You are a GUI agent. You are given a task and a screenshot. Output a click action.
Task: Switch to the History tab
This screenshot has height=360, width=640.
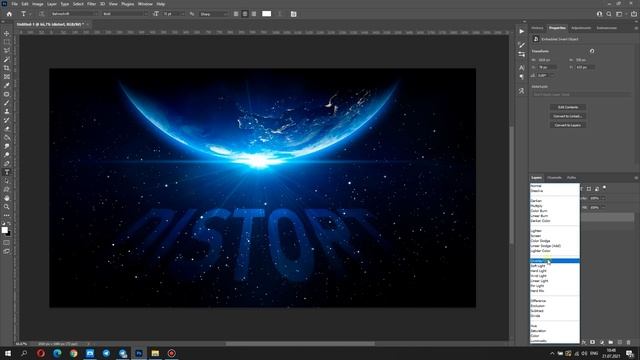(537, 28)
